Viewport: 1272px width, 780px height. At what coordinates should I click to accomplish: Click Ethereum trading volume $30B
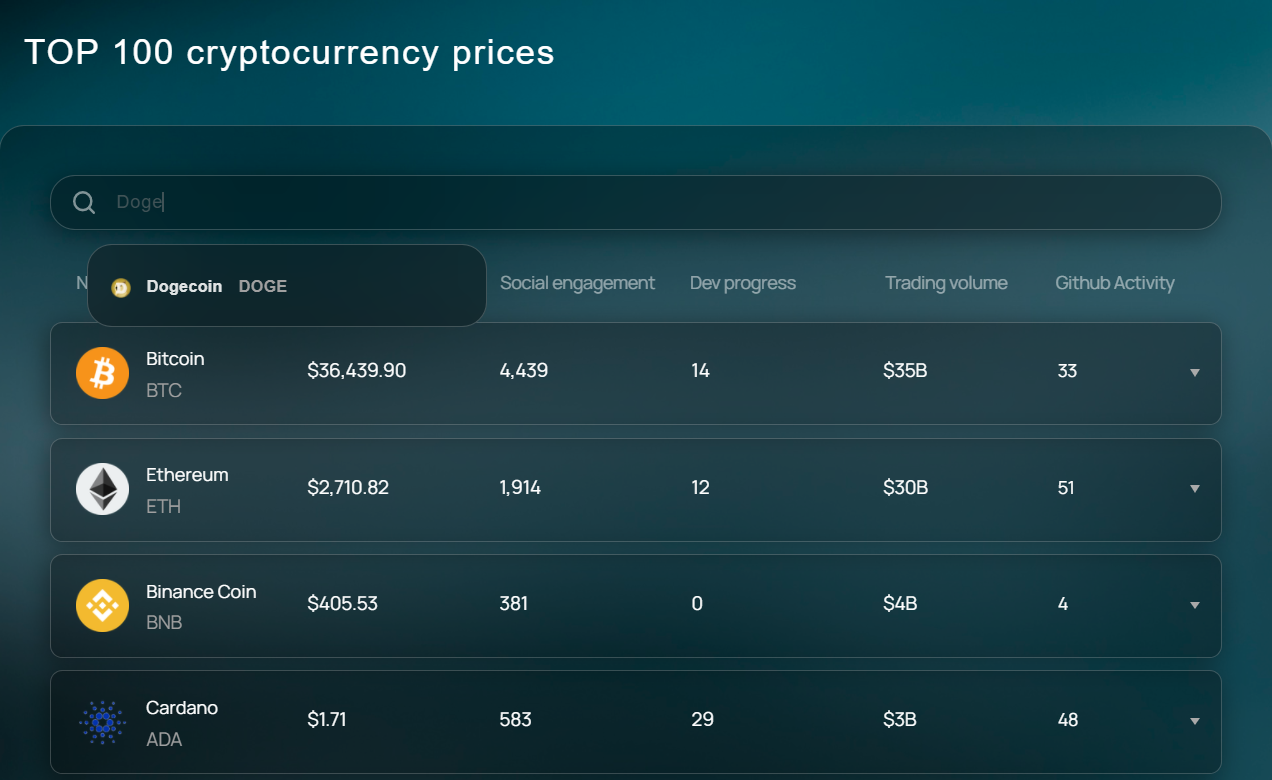pyautogui.click(x=906, y=488)
